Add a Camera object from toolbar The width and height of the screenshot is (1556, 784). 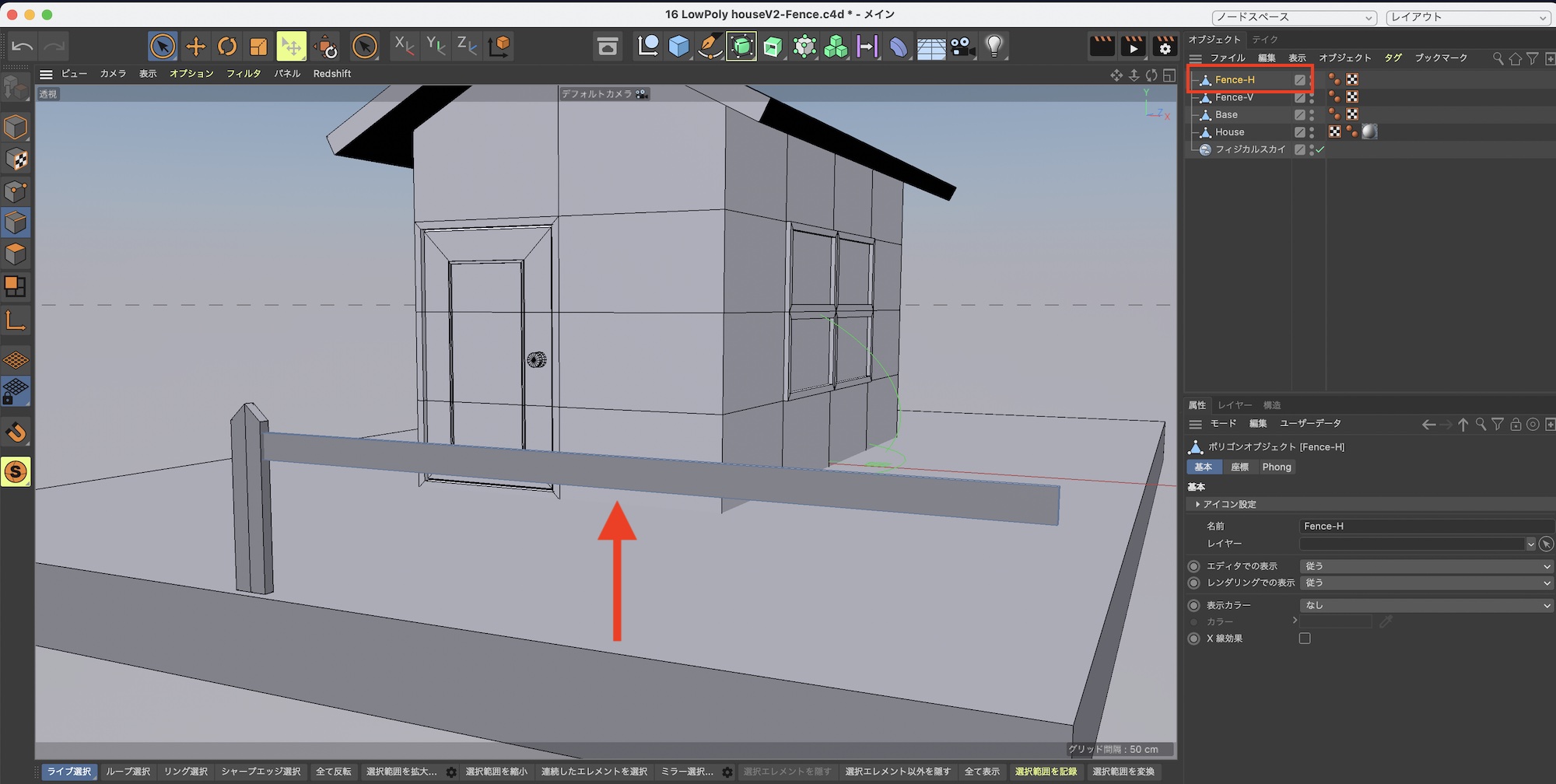tap(962, 47)
